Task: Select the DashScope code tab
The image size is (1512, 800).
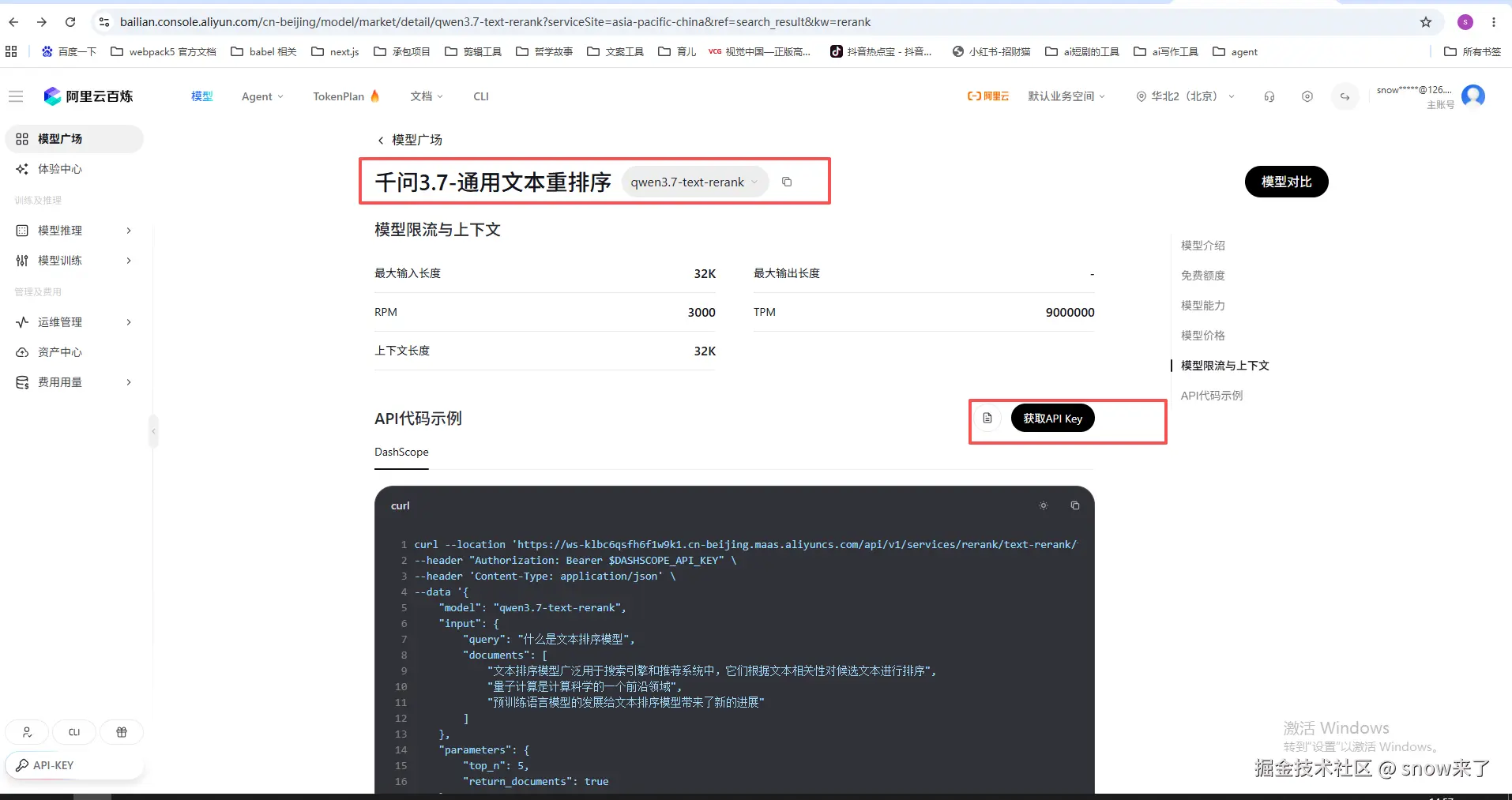Action: [401, 452]
